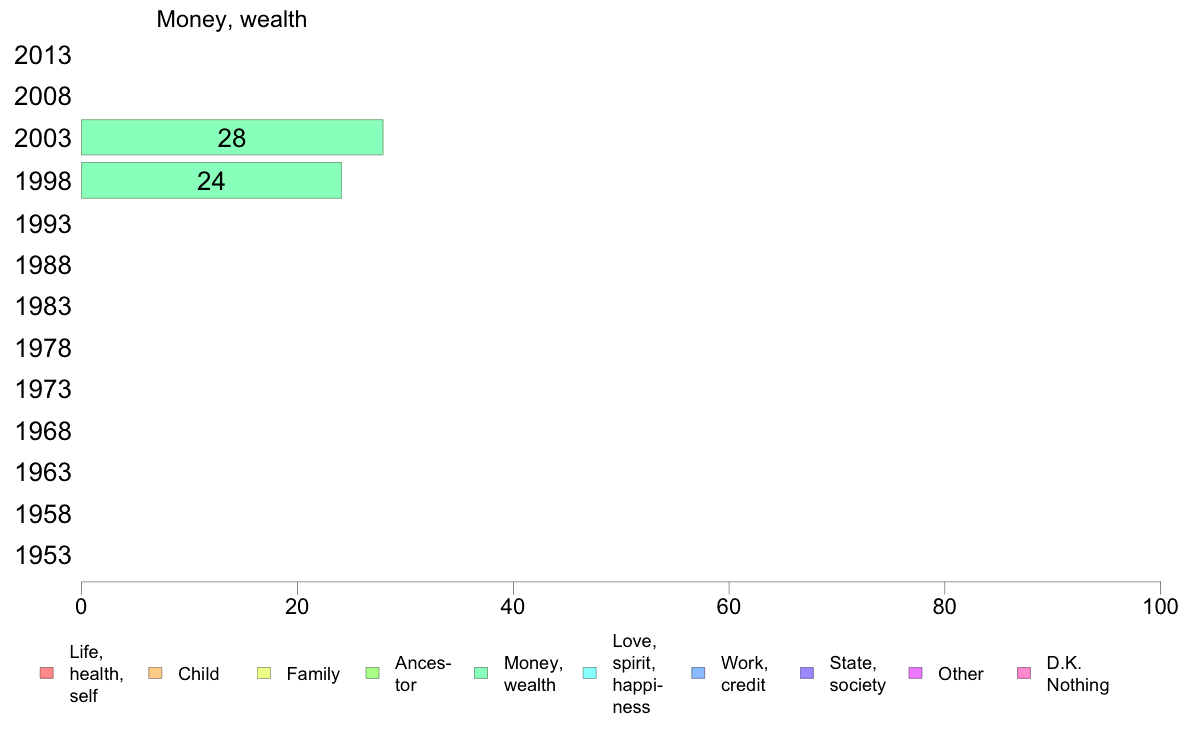1188x736 pixels.
Task: Click the 2003 bar showing 28
Action: 232,137
